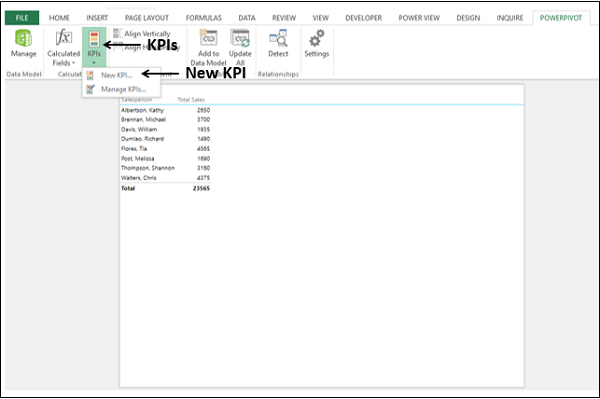Open the Settings gears icon
The height and width of the screenshot is (399, 600).
point(317,38)
